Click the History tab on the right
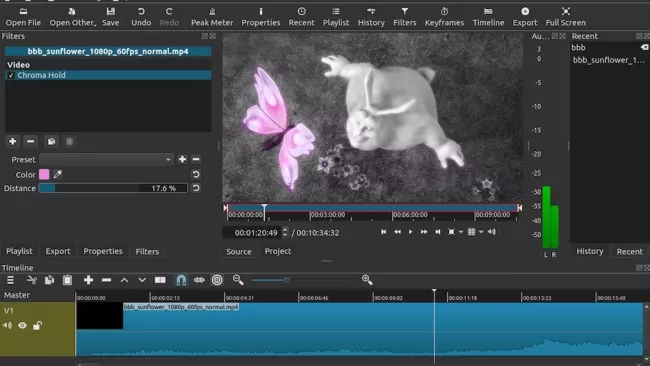Screen dimensions: 650x366 tap(589, 251)
